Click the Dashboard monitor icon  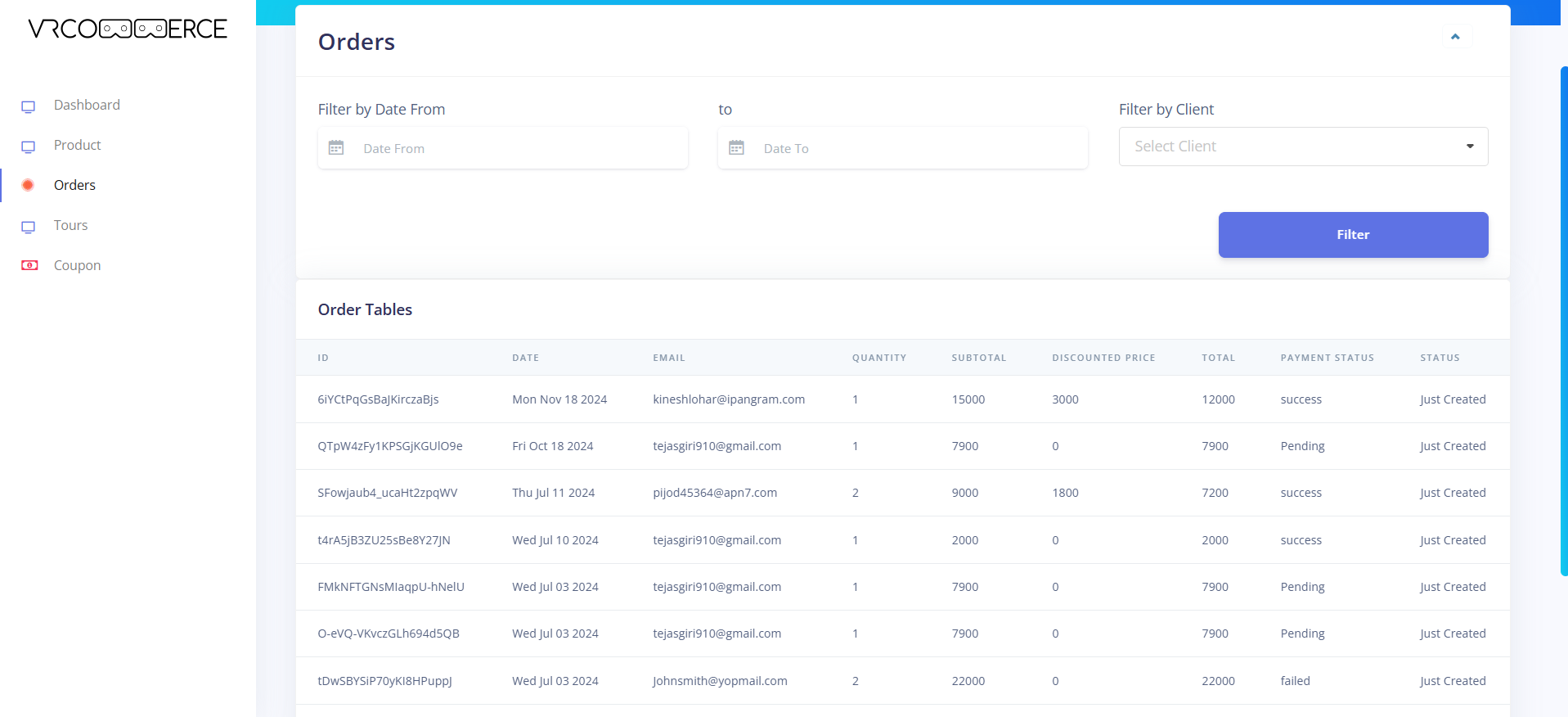pos(29,106)
